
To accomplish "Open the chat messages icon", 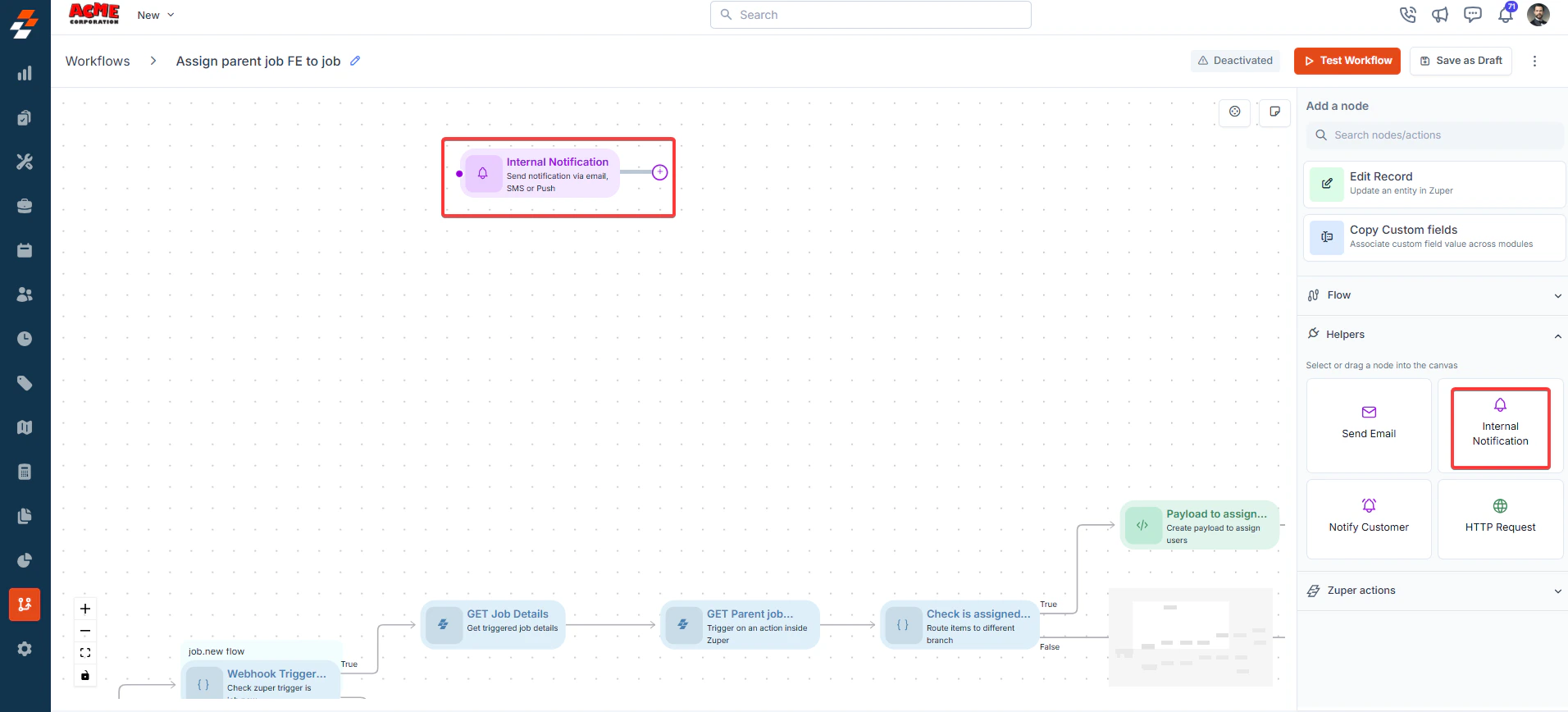I will [1473, 15].
